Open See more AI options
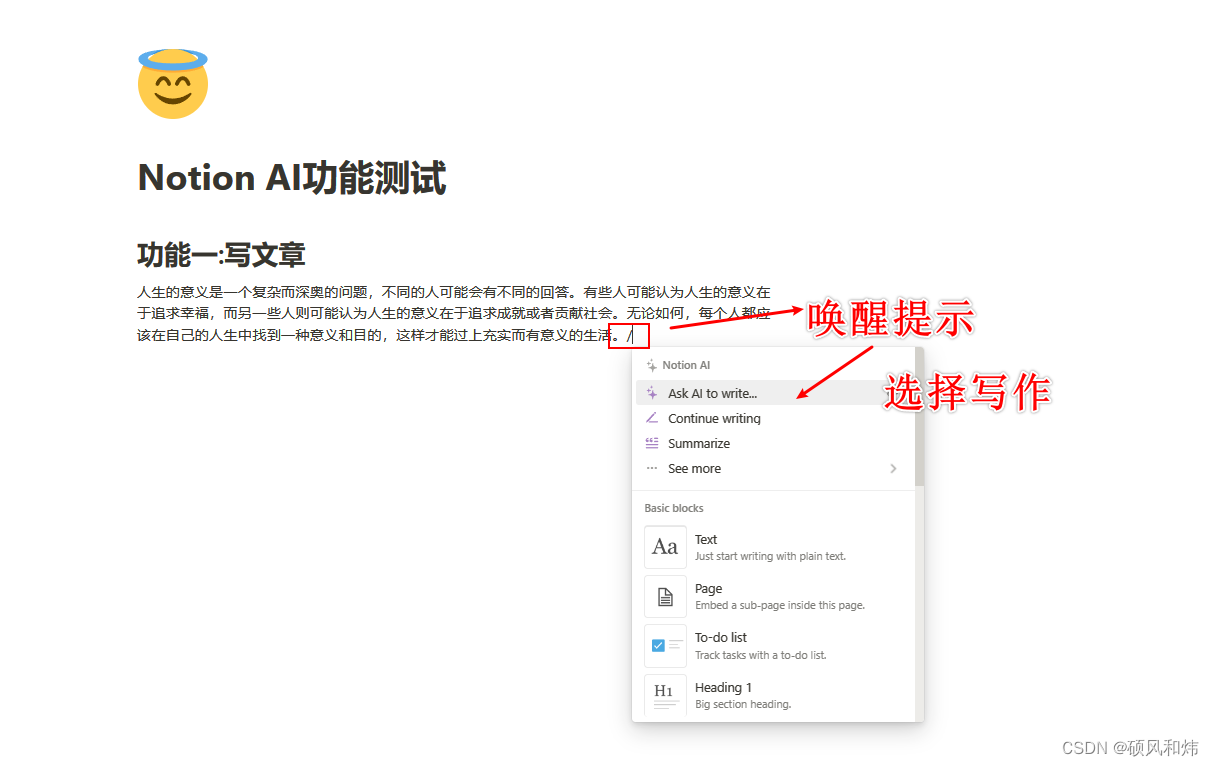 pos(774,468)
